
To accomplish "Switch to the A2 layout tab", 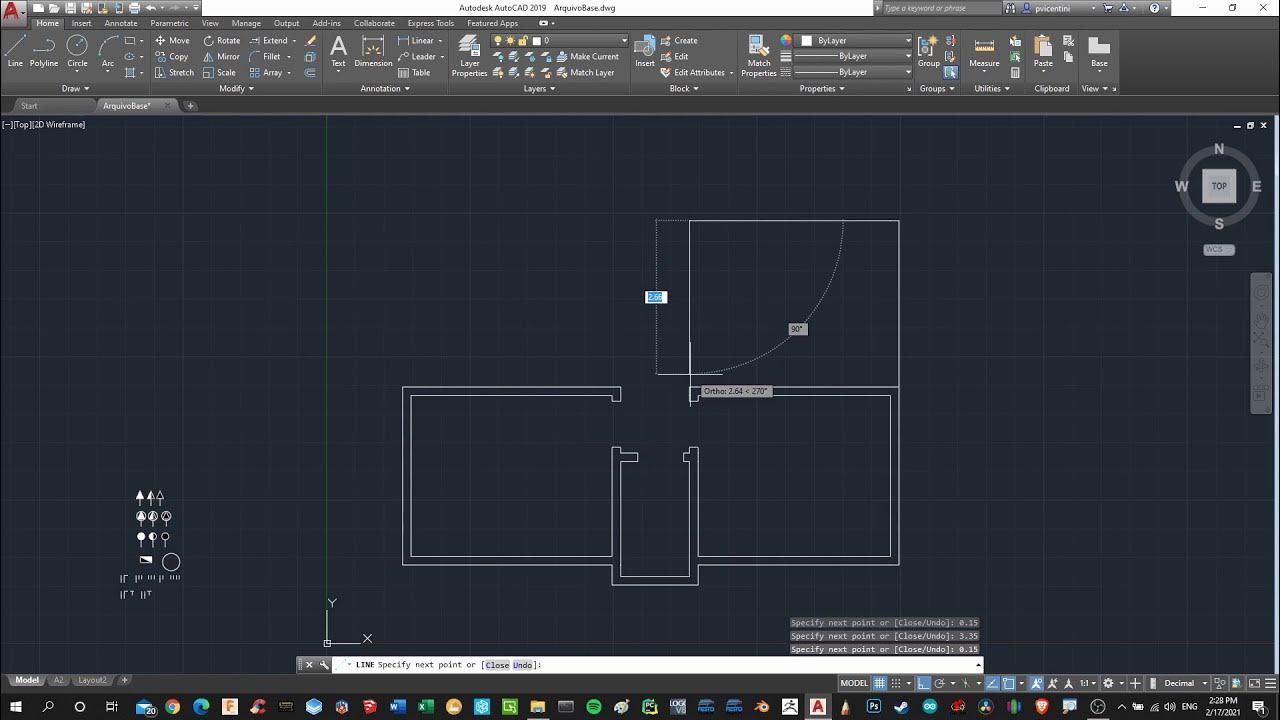I will point(58,680).
